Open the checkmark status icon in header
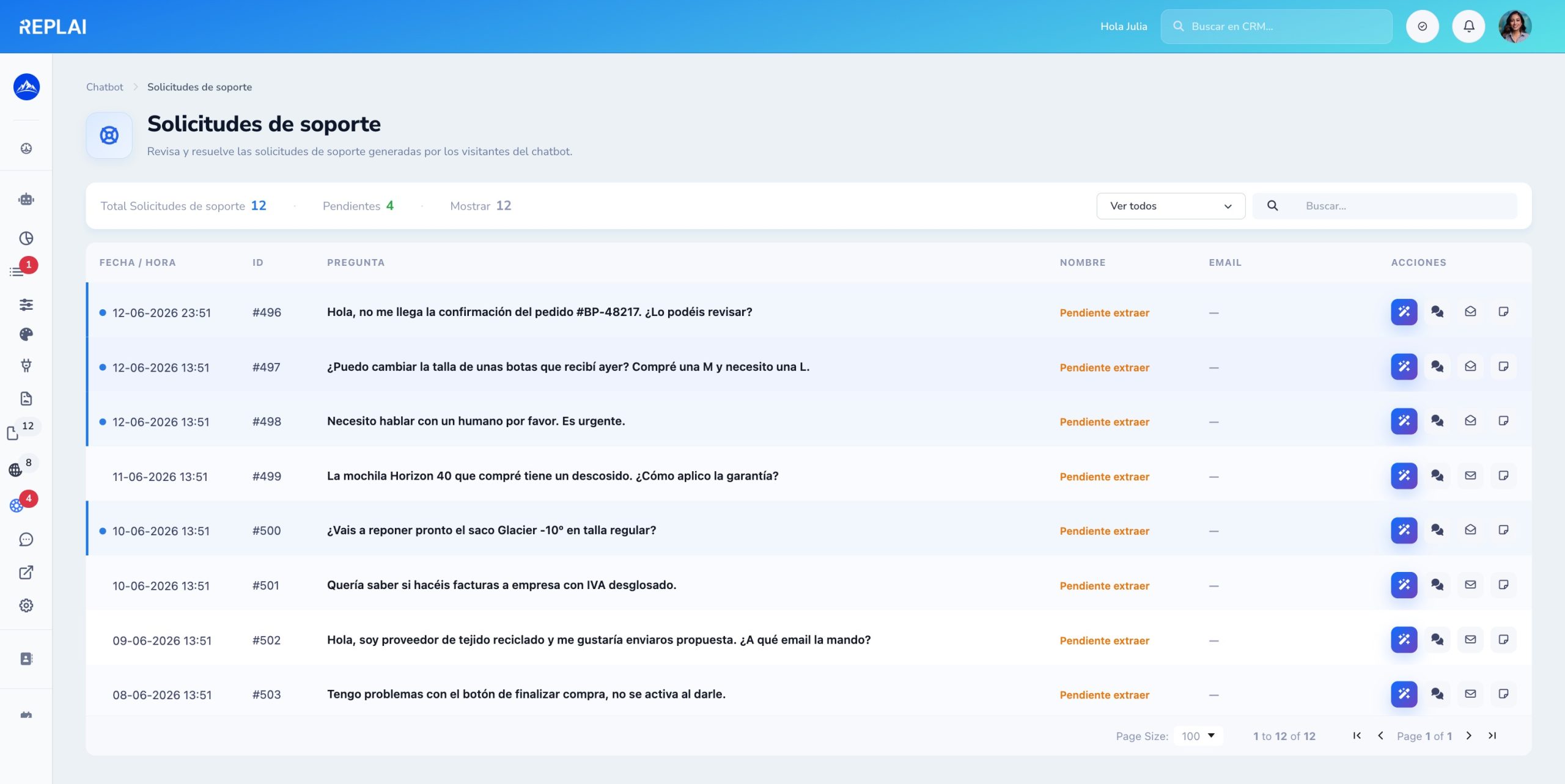The height and width of the screenshot is (784, 1565). 1423,26
